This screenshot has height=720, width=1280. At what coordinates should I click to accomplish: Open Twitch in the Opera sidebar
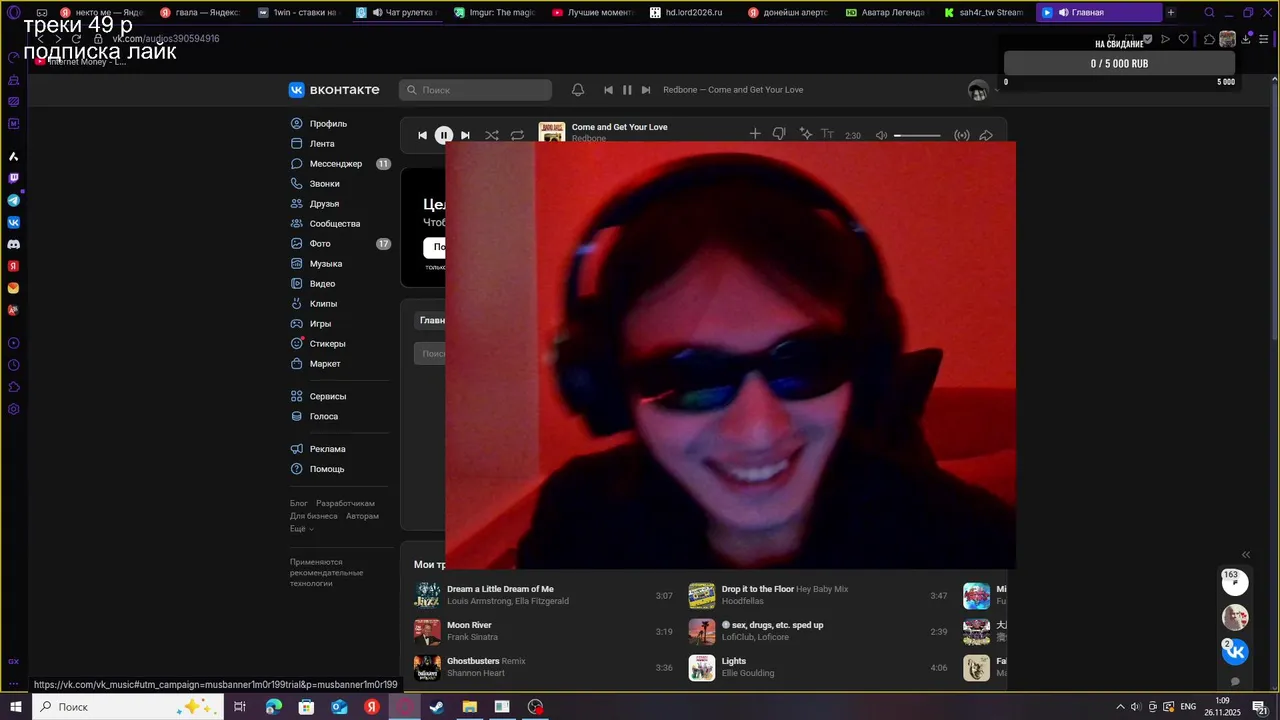[x=14, y=178]
